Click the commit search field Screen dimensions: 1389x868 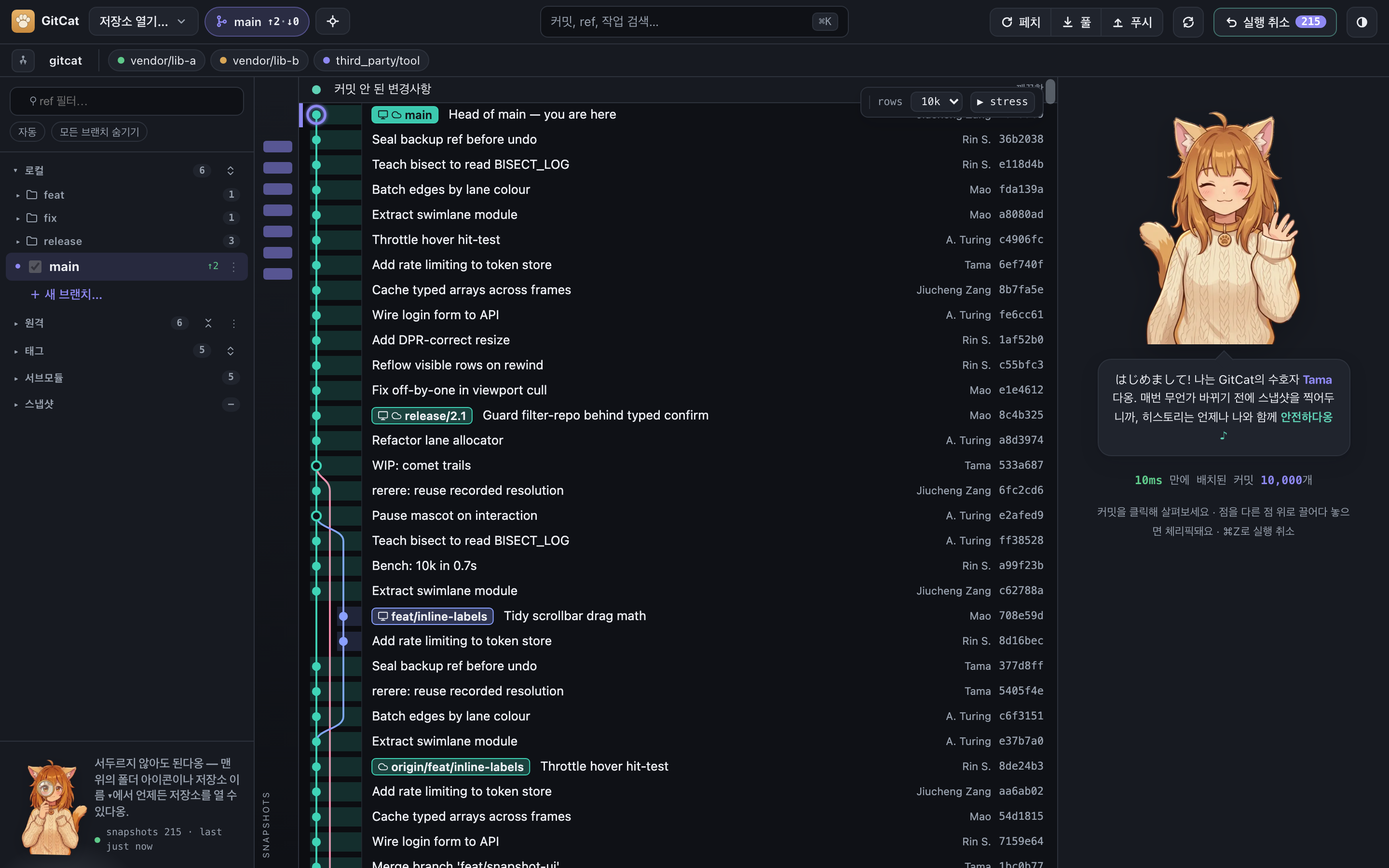(694, 22)
